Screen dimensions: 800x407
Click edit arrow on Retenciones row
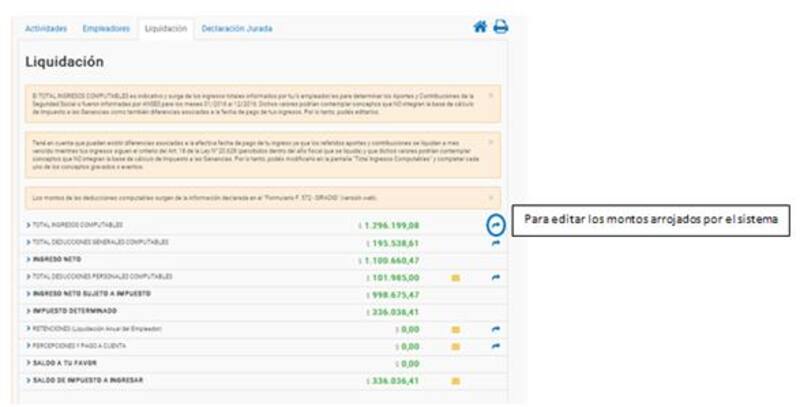(x=495, y=328)
